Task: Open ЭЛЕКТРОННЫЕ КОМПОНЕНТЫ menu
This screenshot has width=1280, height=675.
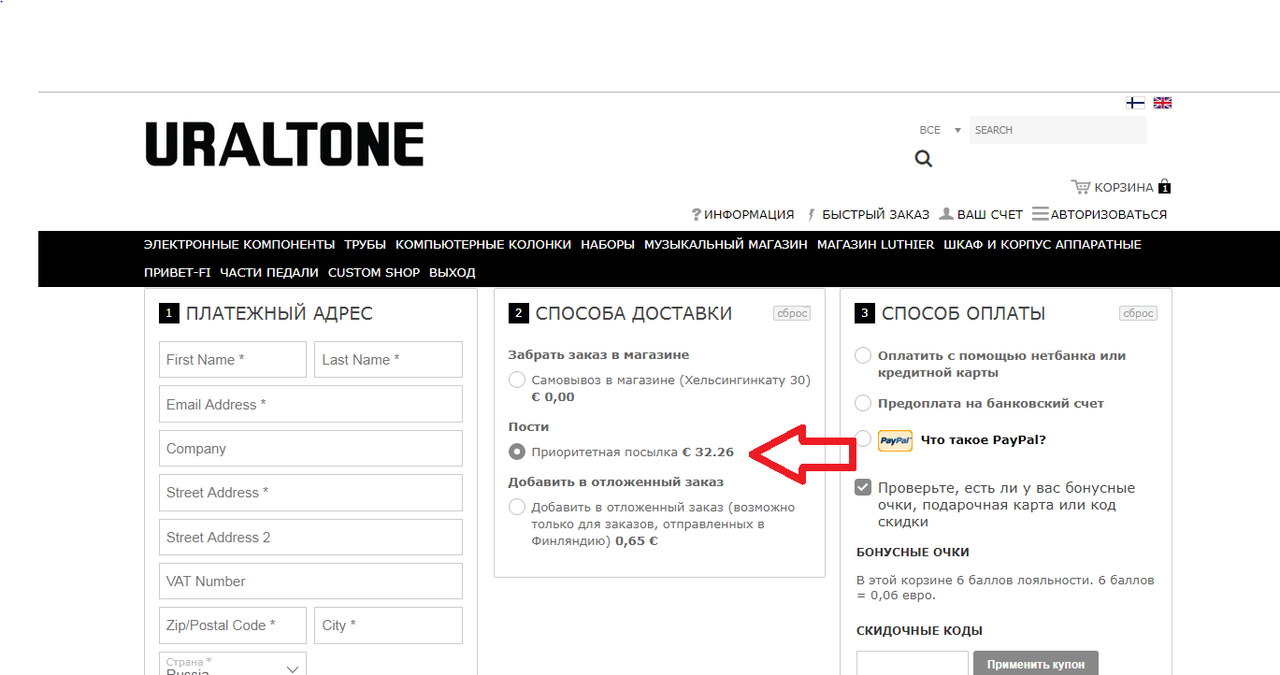Action: pyautogui.click(x=239, y=244)
